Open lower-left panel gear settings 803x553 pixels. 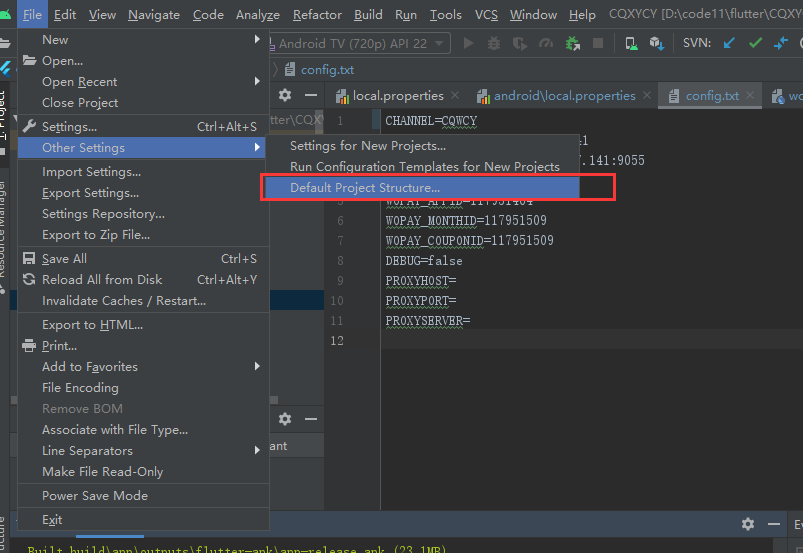pos(285,419)
